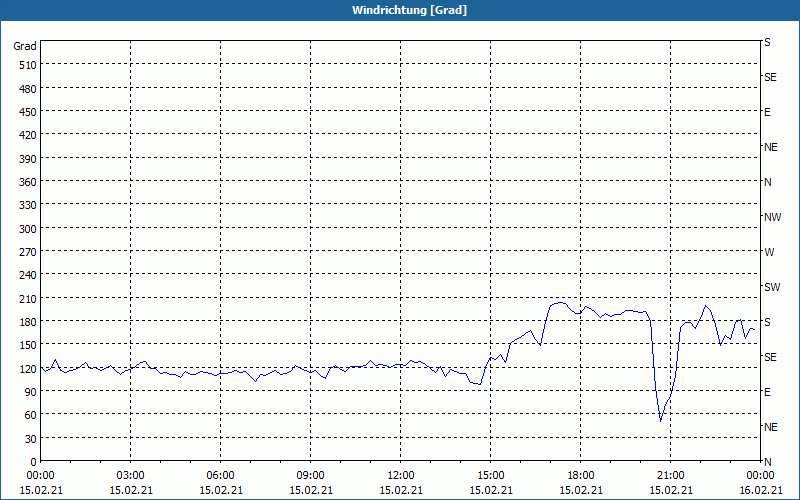Screen dimensions: 800x500
Task: Click the "NW" compass label
Action: tap(772, 217)
